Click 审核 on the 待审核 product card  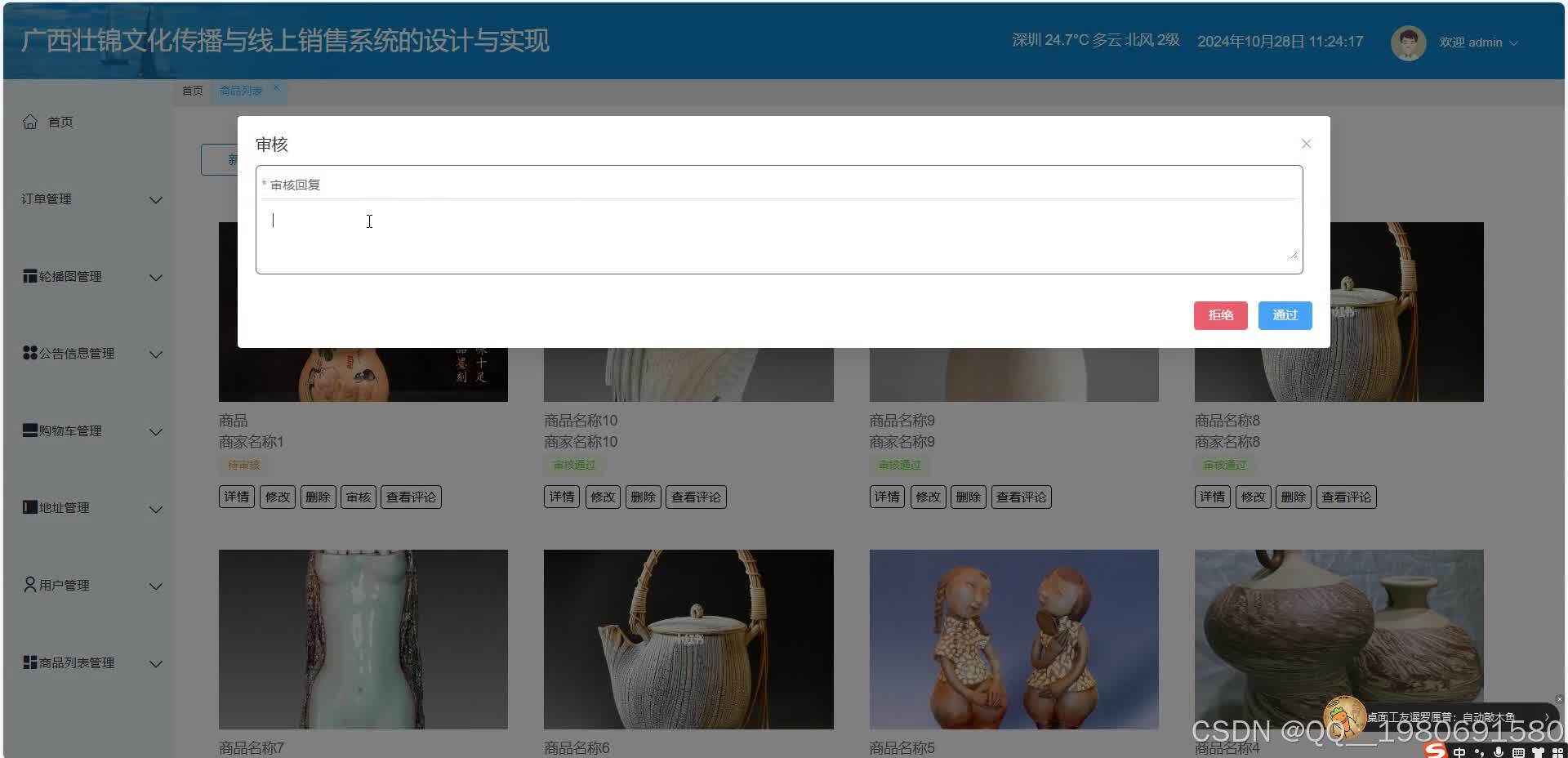[358, 496]
